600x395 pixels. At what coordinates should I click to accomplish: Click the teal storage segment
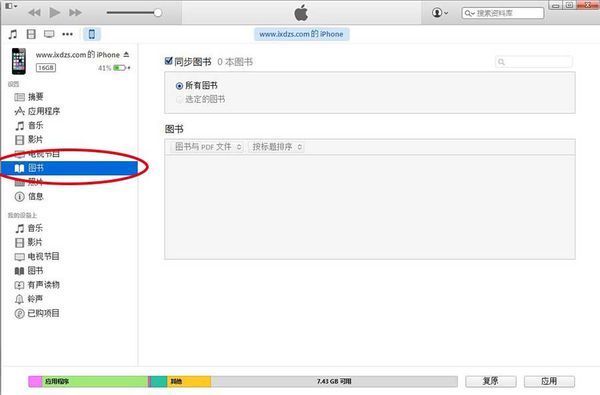tap(158, 381)
